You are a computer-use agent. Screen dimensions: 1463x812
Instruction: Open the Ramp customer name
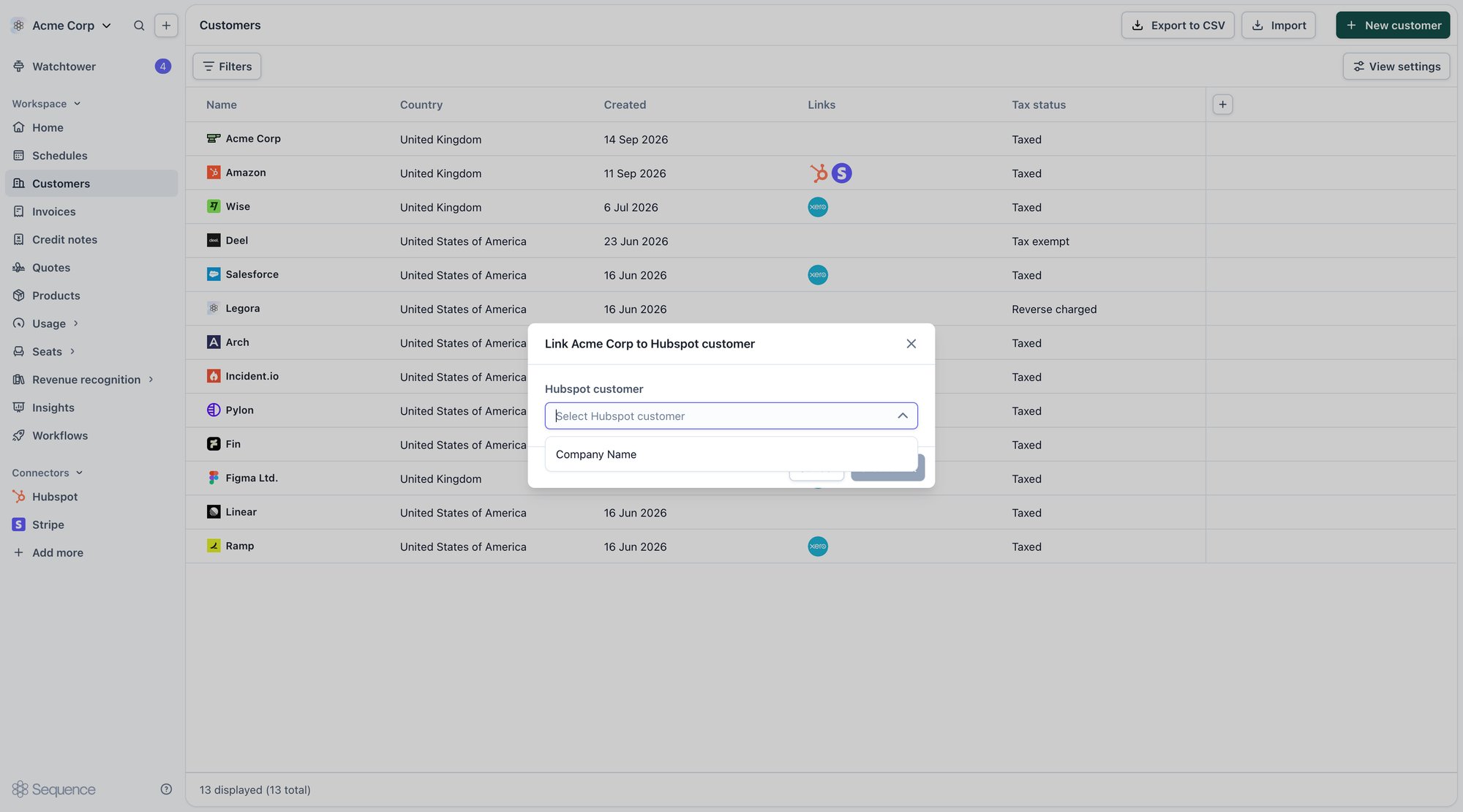(240, 546)
